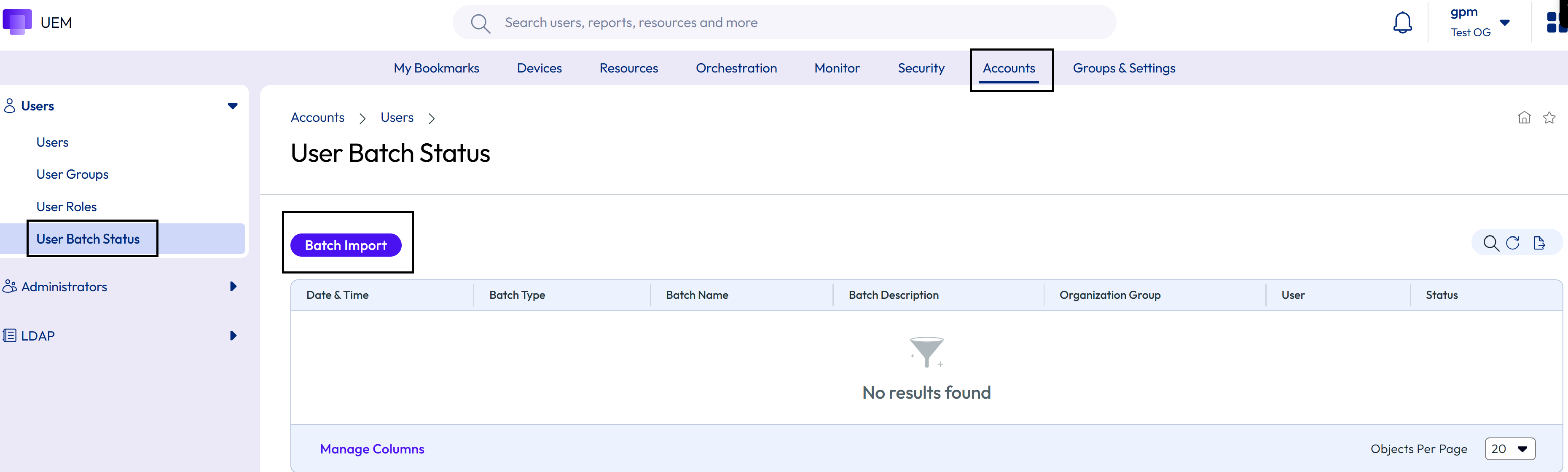Click the Users section heading in sidebar
This screenshot has height=472, width=1568.
pos(38,106)
